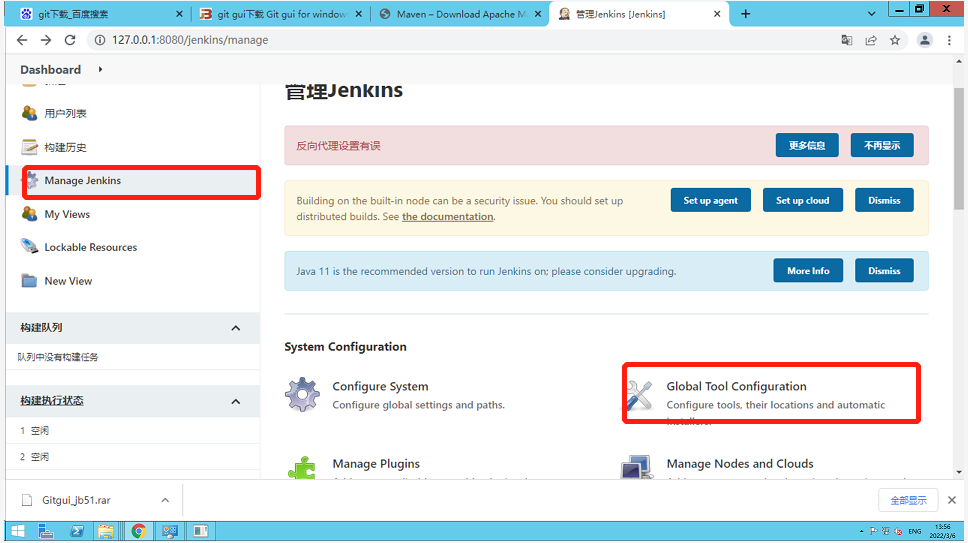Click the 全部显示 downloads button
The image size is (968, 543).
[x=908, y=500]
